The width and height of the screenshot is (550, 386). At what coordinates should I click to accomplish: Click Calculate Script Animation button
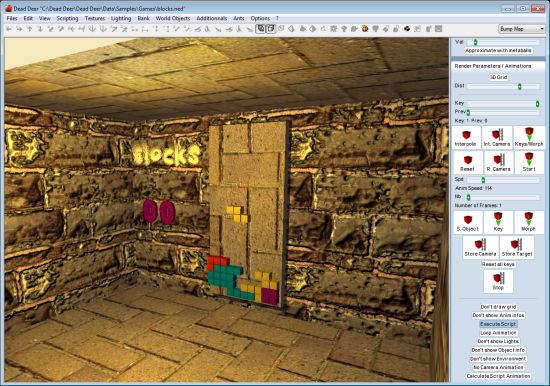[x=498, y=376]
